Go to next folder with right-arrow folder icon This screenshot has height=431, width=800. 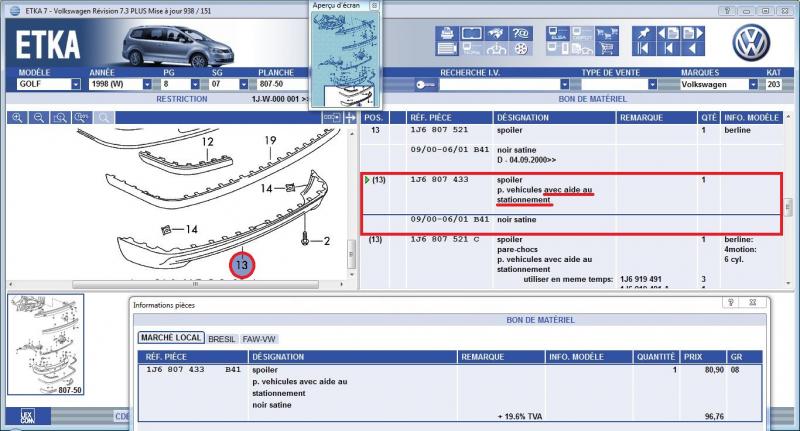693,33
